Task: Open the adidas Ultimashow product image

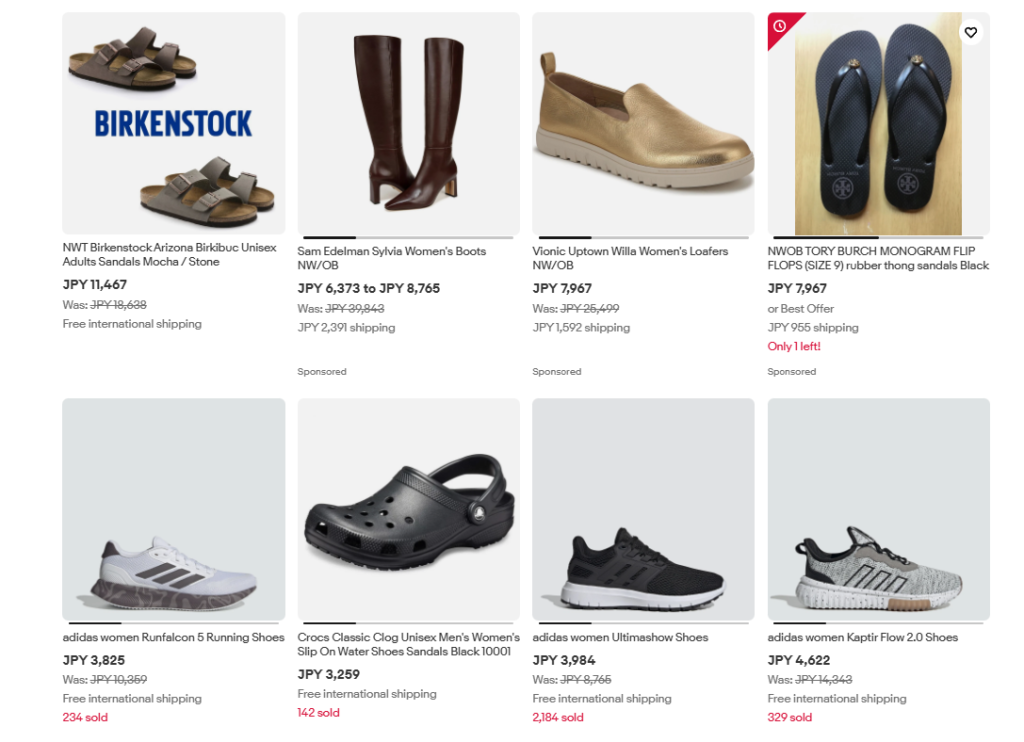Action: 643,509
